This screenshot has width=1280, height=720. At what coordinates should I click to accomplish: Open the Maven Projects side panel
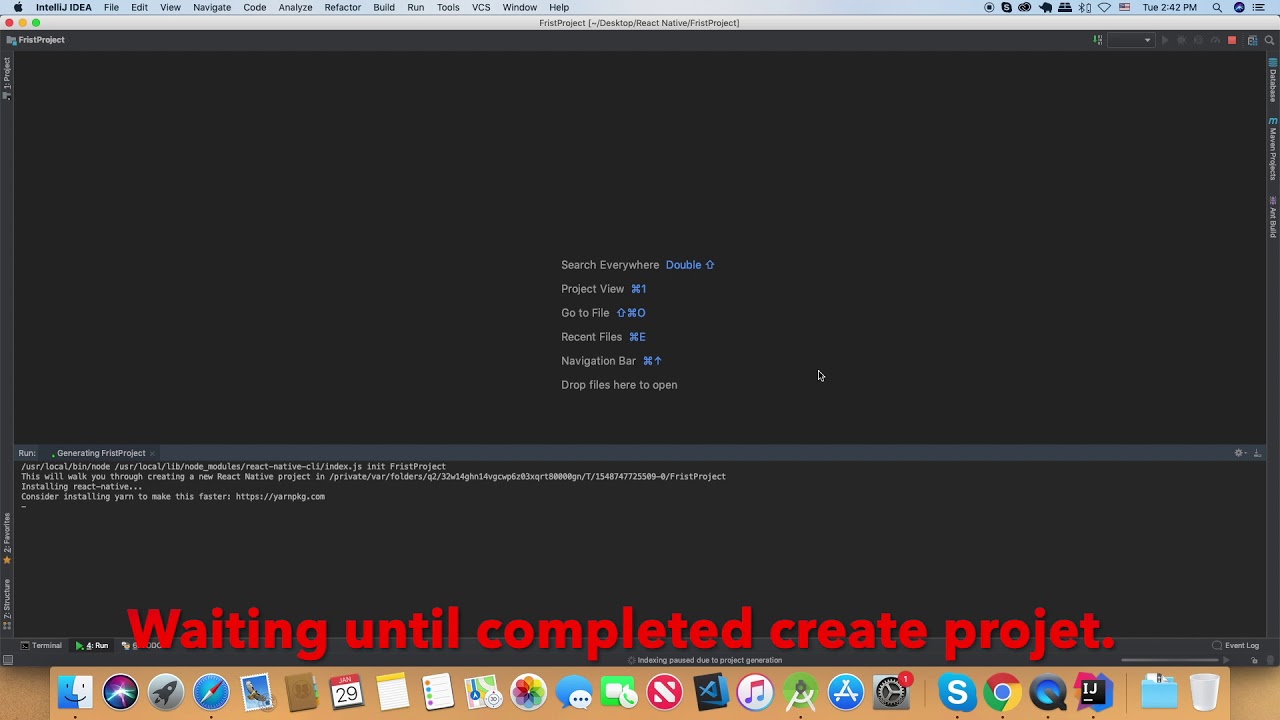pyautogui.click(x=1273, y=149)
